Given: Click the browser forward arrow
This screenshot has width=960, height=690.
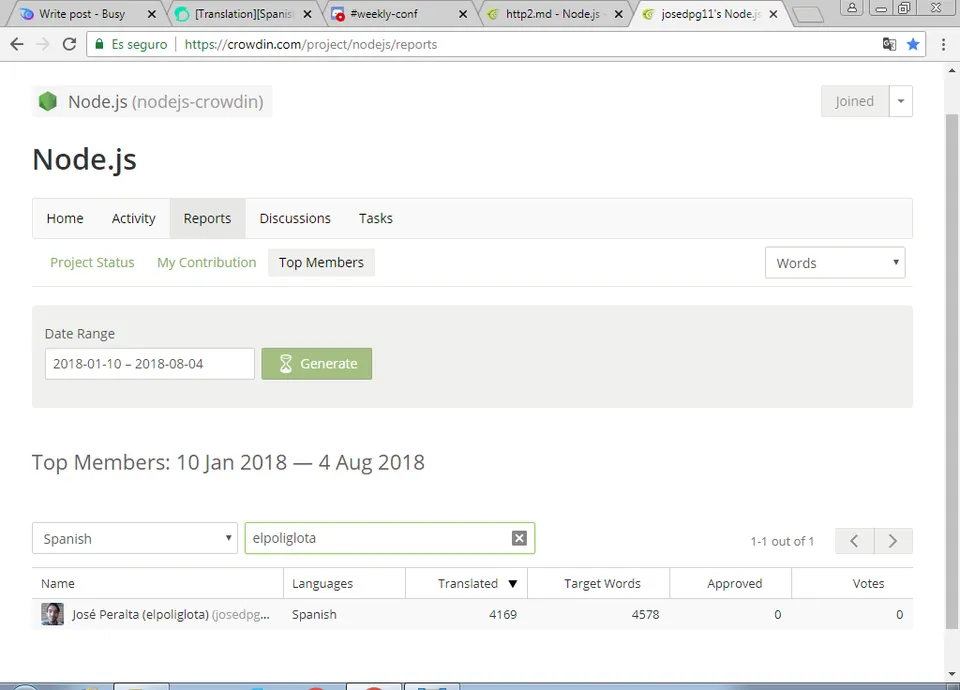Looking at the screenshot, I should (x=43, y=44).
